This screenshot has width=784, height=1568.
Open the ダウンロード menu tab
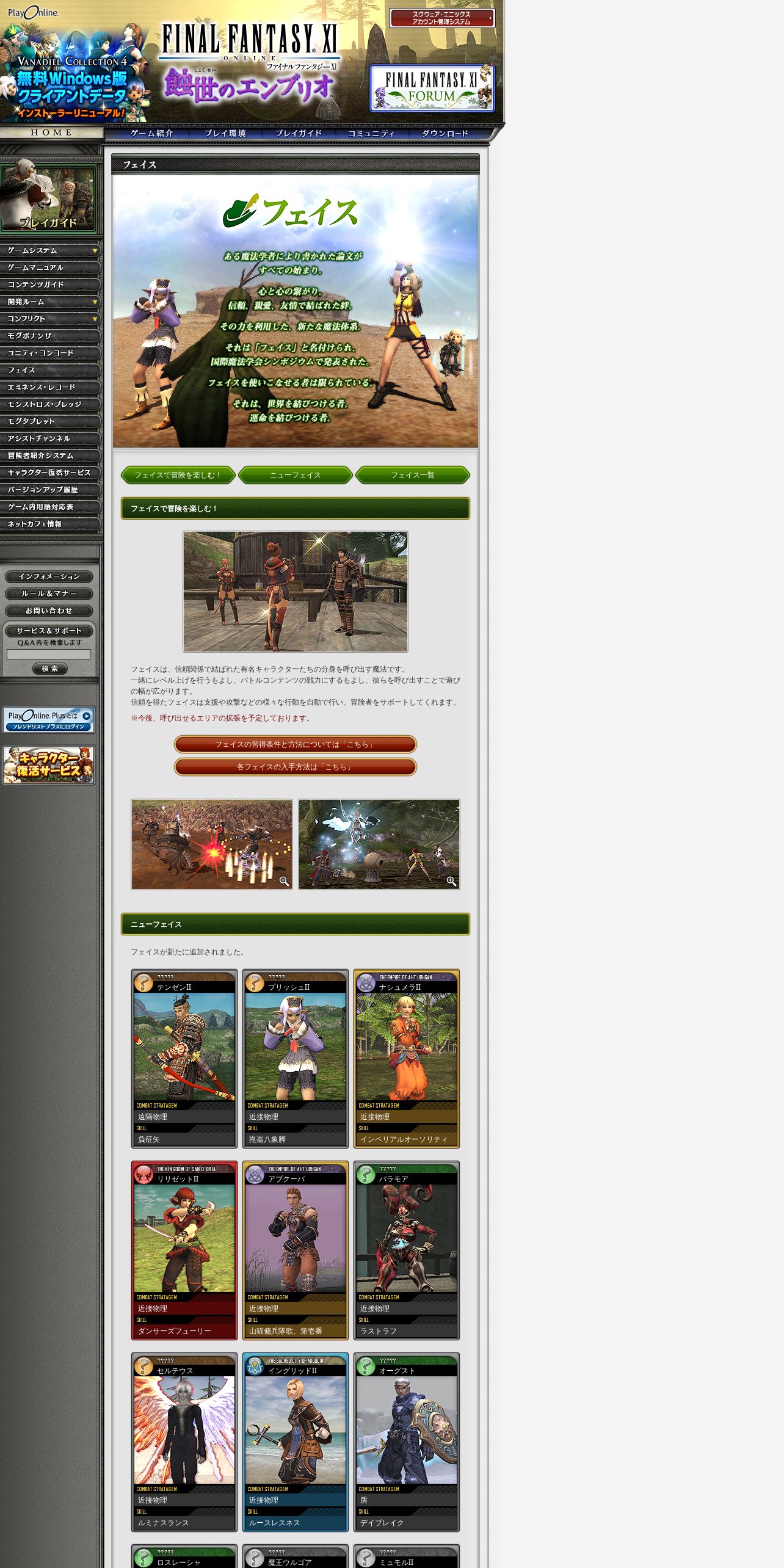[x=445, y=133]
